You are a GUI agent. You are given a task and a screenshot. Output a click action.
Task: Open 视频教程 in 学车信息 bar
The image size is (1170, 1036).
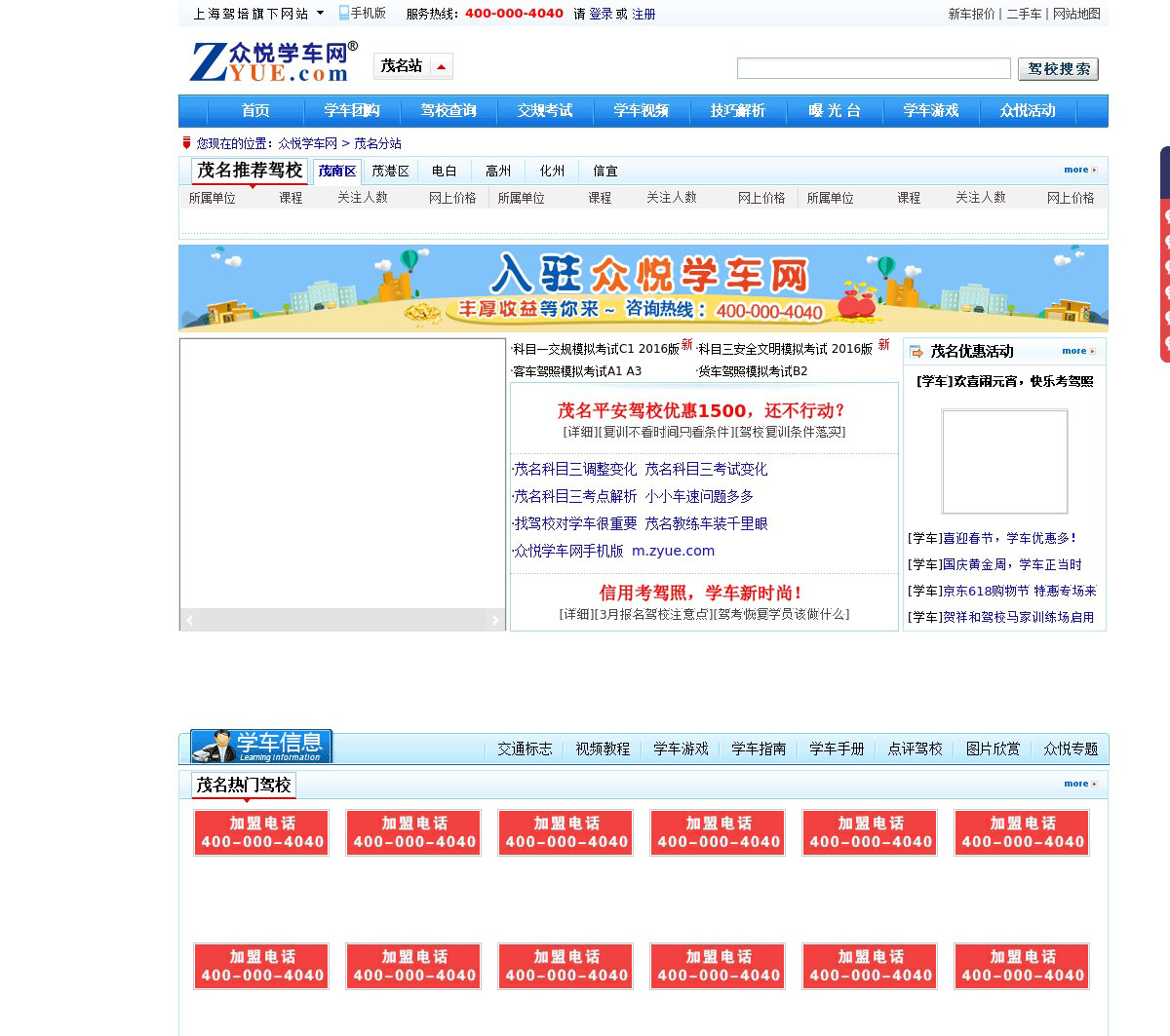pos(603,748)
